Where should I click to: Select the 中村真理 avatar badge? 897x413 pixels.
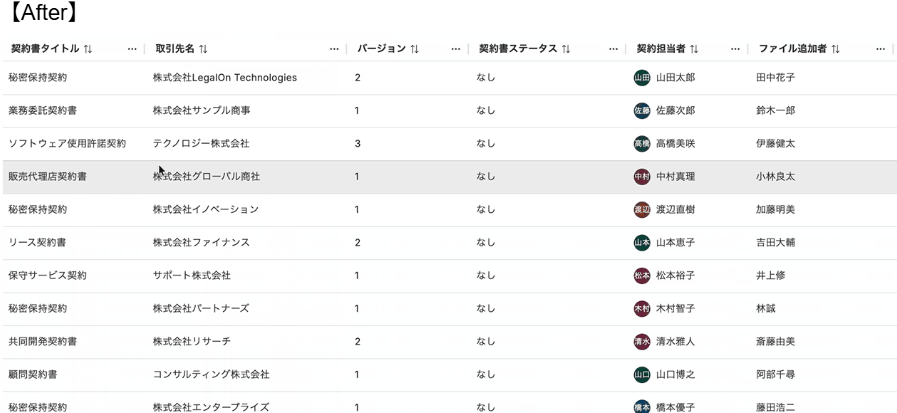(x=642, y=177)
